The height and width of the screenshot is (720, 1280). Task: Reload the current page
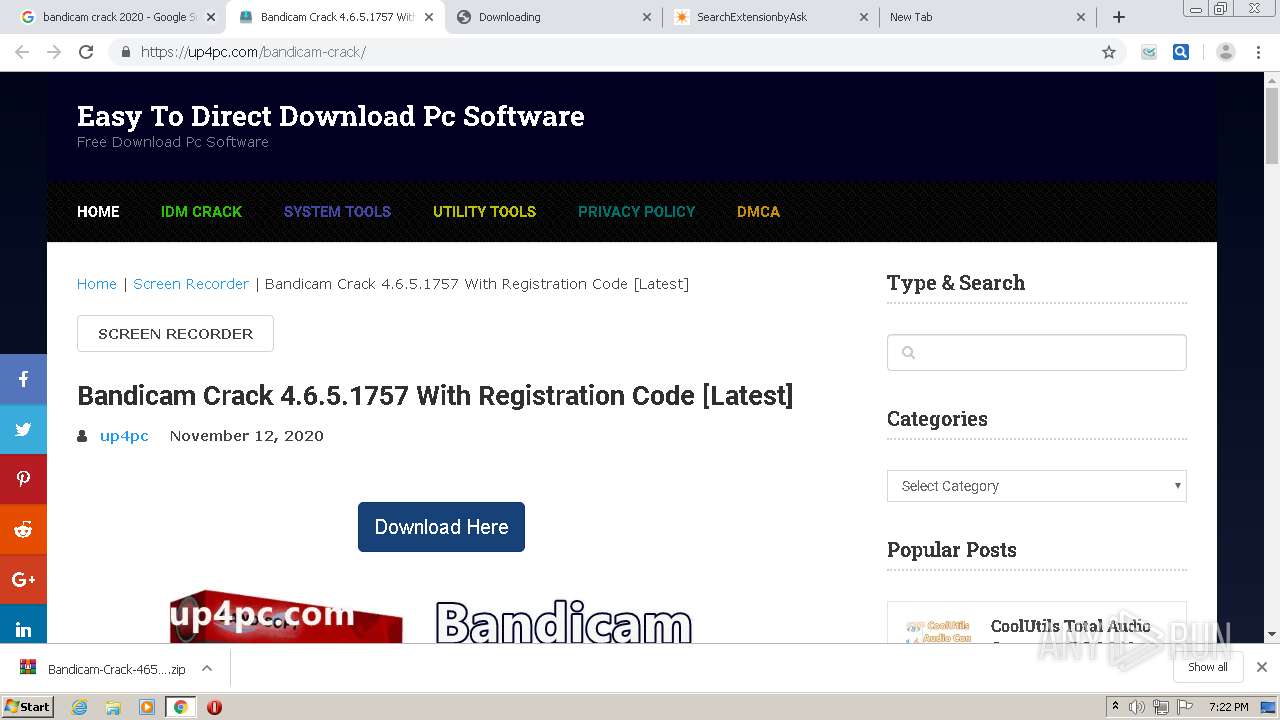pyautogui.click(x=86, y=52)
